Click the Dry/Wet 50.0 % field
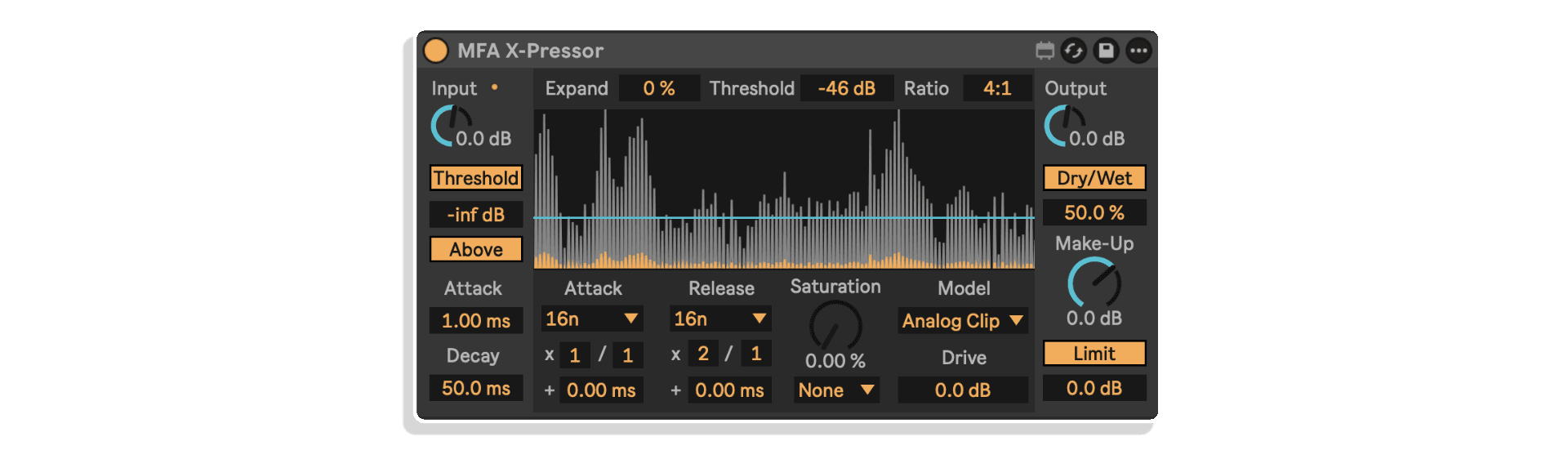 1094,213
